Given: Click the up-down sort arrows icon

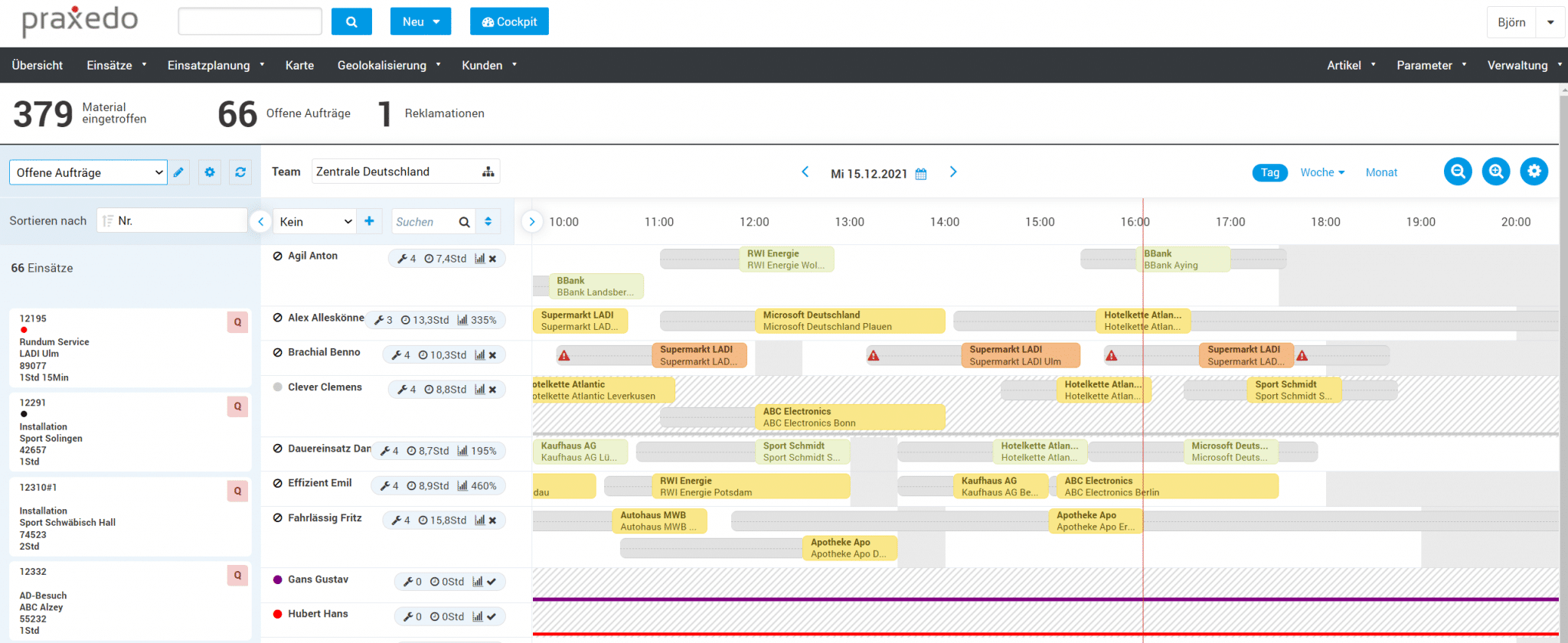Looking at the screenshot, I should pos(488,221).
